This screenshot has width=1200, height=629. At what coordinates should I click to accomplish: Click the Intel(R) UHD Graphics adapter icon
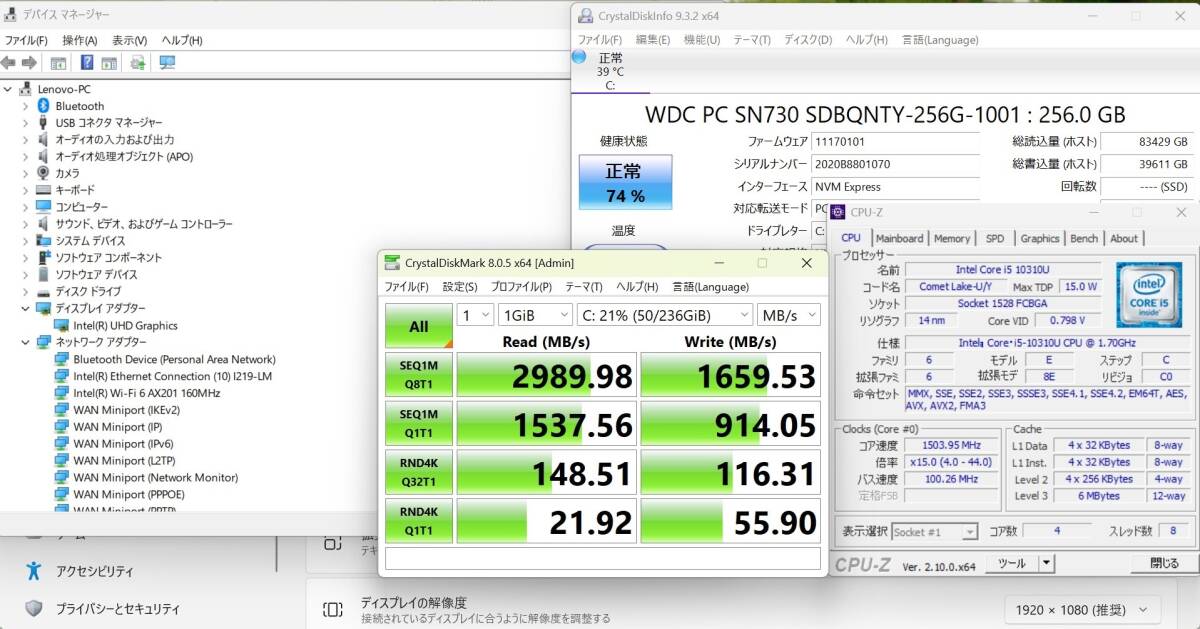[x=62, y=325]
